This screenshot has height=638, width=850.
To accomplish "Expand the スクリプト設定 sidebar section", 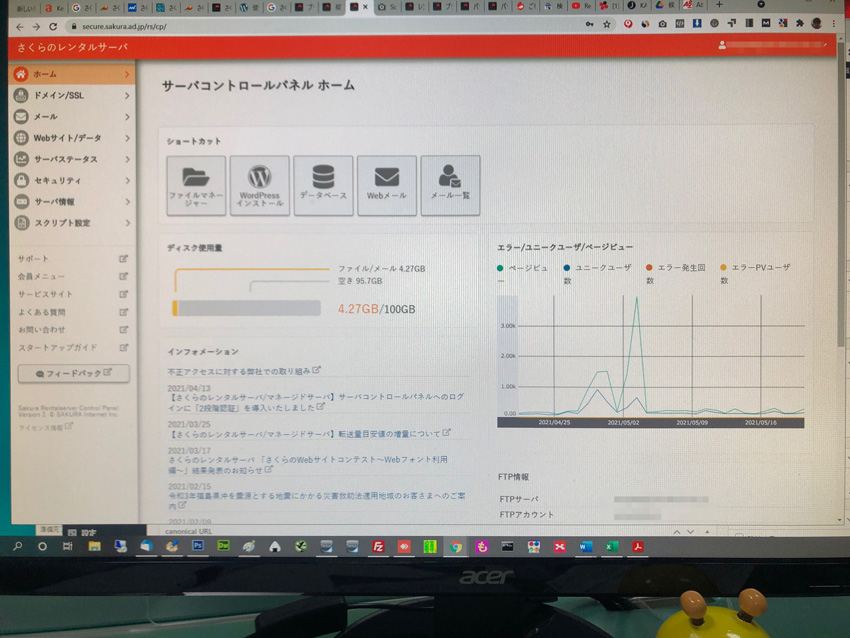I will click(62, 223).
